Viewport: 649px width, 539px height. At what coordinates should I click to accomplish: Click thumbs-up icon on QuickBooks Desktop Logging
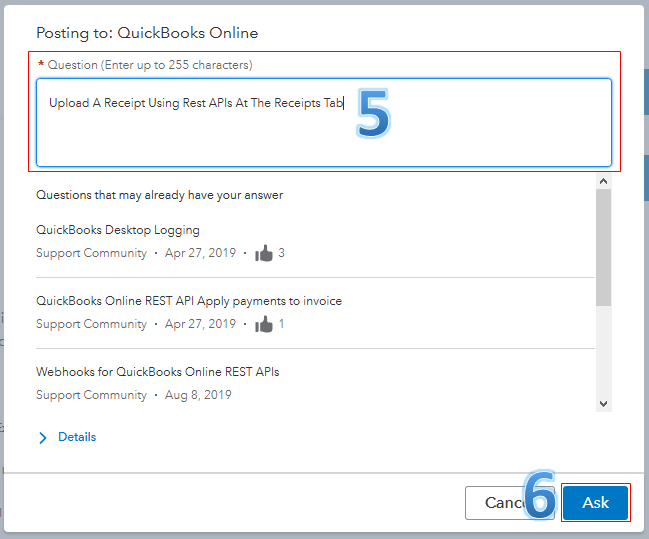(x=264, y=253)
